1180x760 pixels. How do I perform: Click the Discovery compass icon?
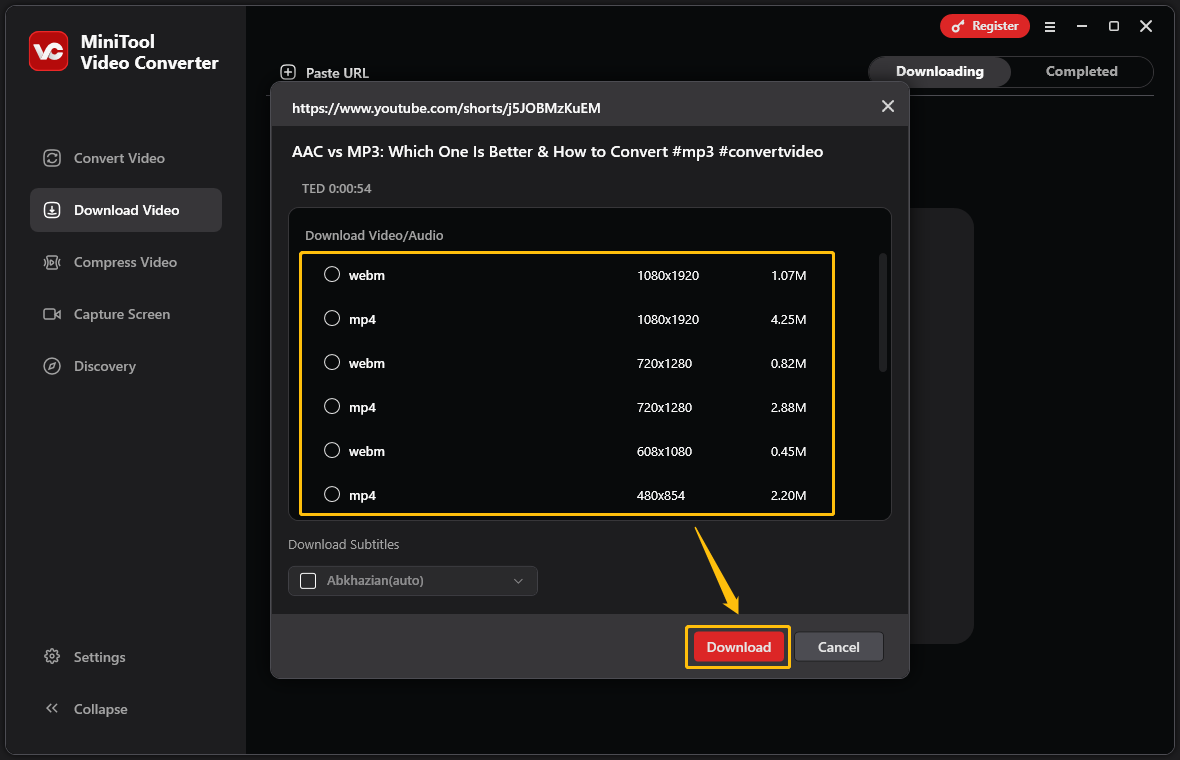click(x=52, y=366)
